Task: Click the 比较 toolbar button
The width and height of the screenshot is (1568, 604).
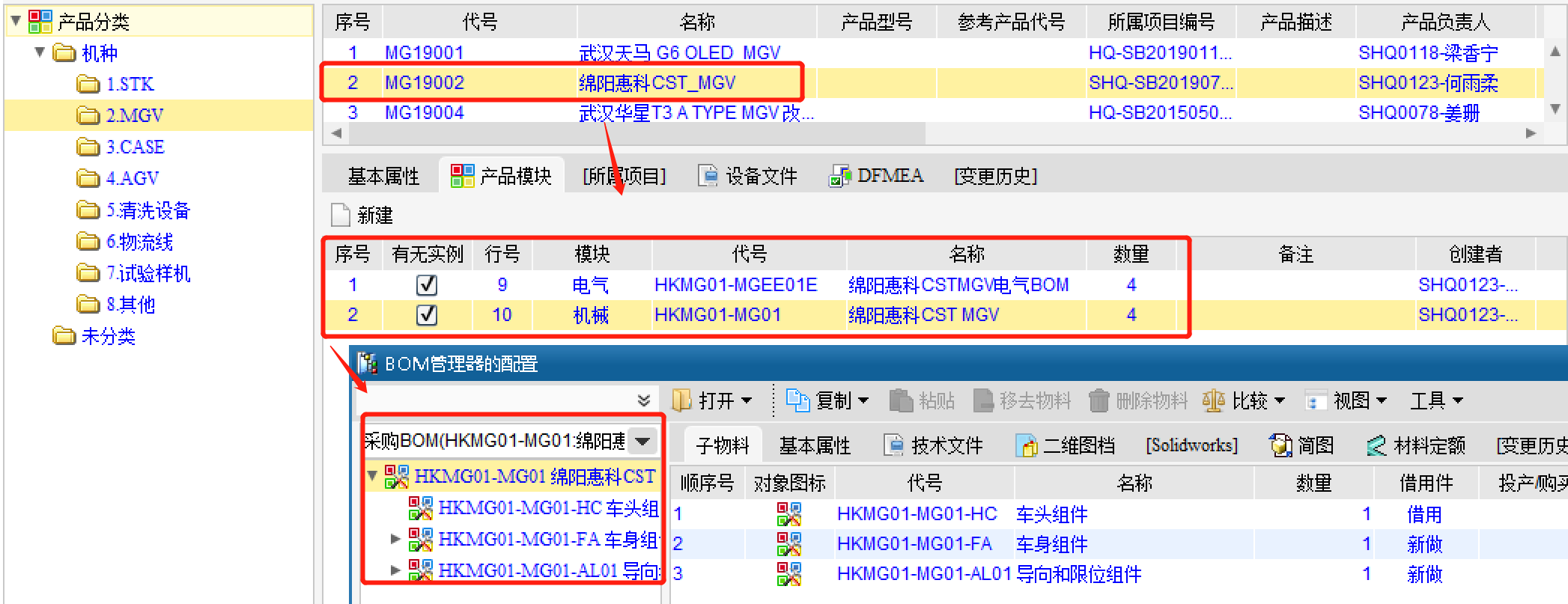Action: (1244, 400)
